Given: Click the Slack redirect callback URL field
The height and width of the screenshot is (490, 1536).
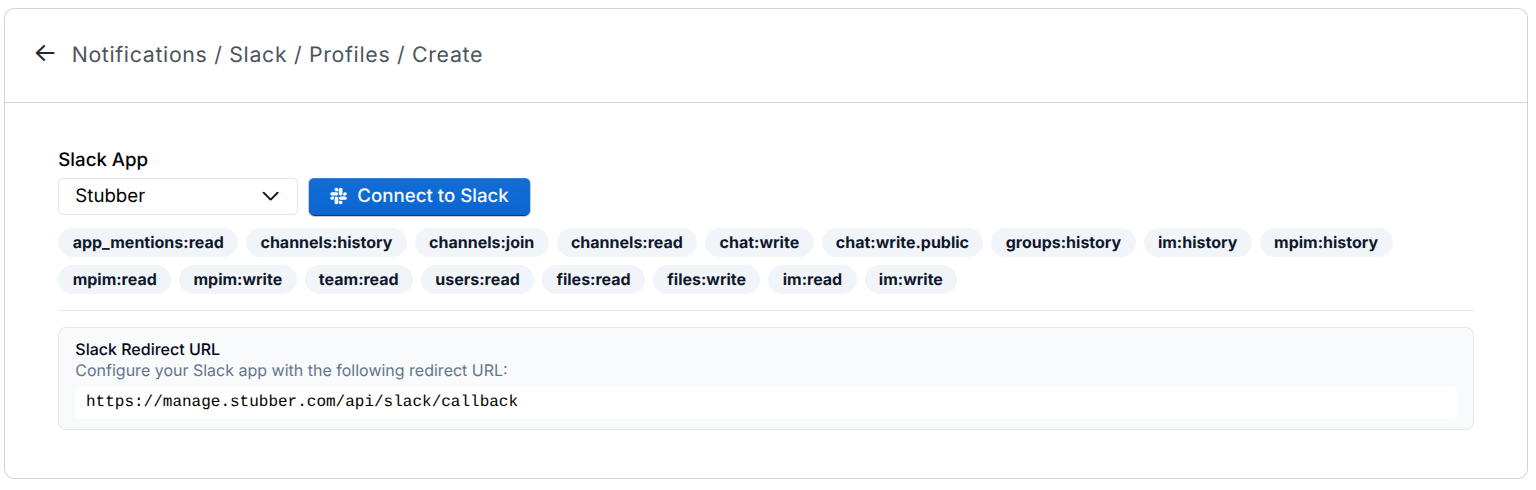Looking at the screenshot, I should 765,402.
